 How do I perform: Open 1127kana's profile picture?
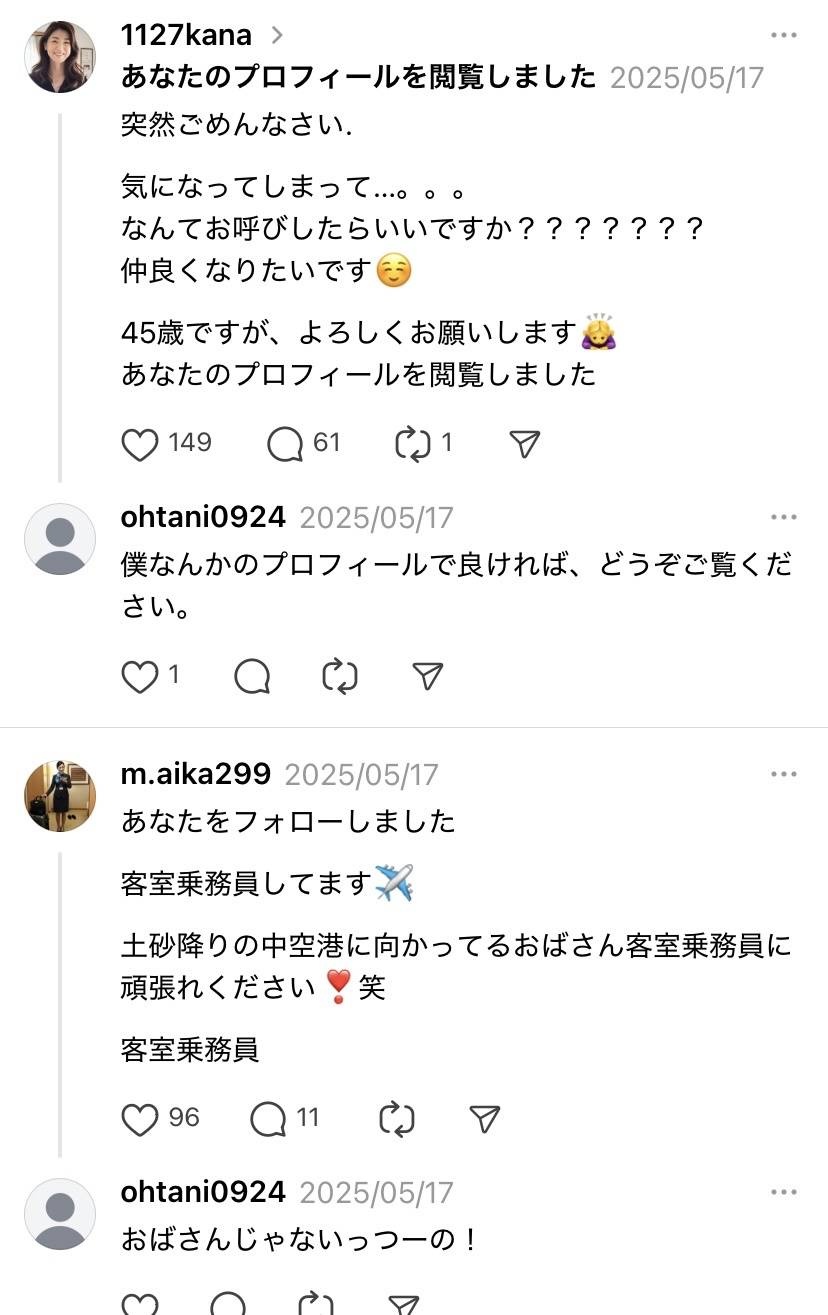click(x=60, y=57)
